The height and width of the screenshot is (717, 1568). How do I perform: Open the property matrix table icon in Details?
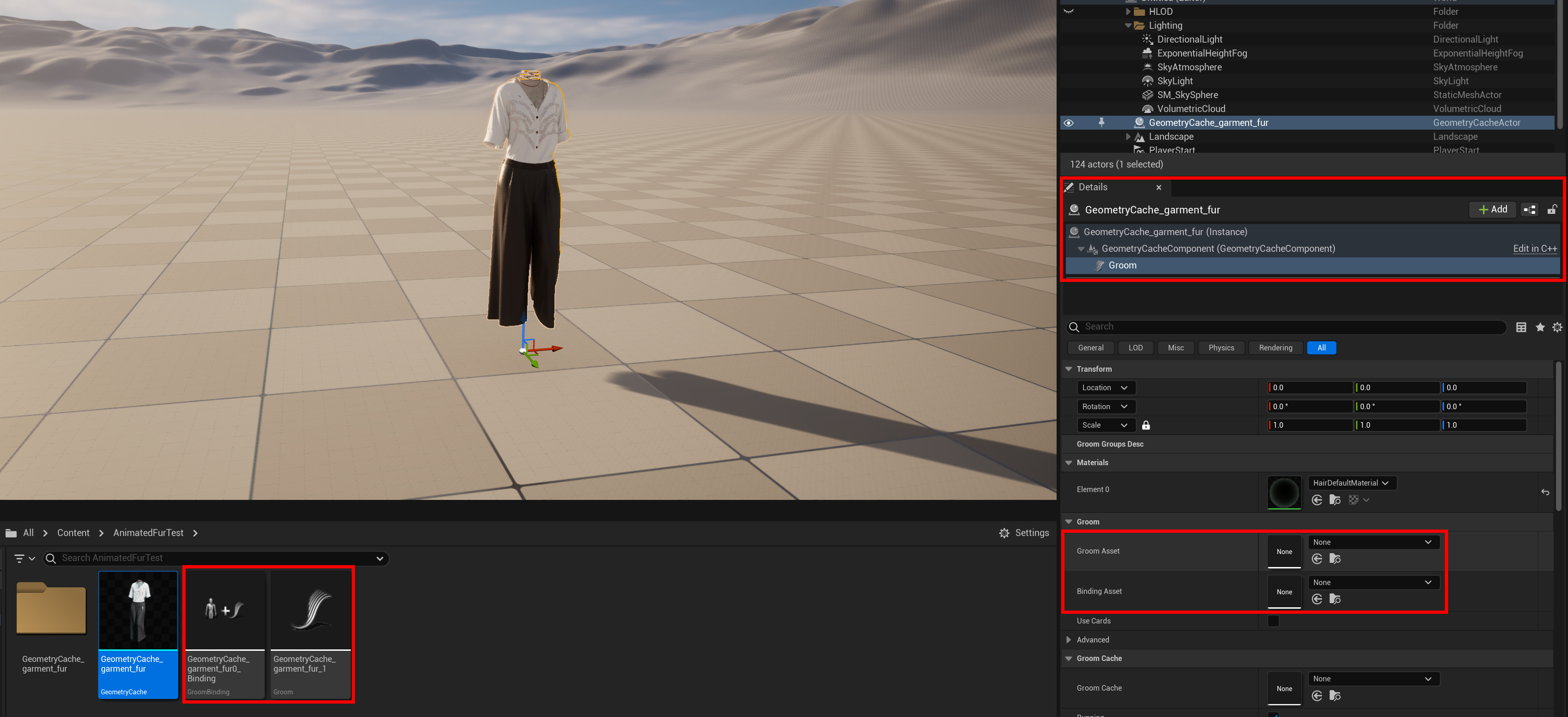click(x=1520, y=327)
